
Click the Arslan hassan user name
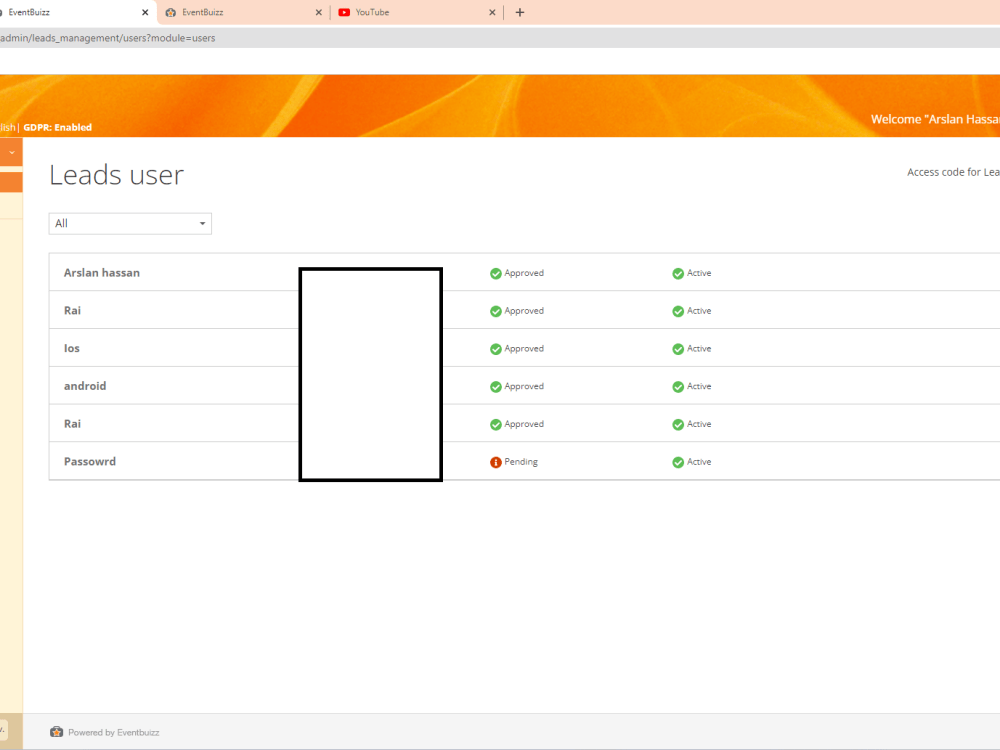(x=101, y=273)
